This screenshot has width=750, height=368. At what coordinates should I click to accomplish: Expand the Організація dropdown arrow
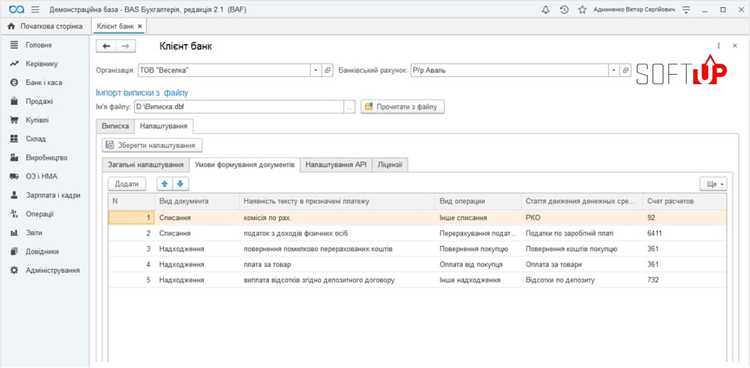point(316,70)
